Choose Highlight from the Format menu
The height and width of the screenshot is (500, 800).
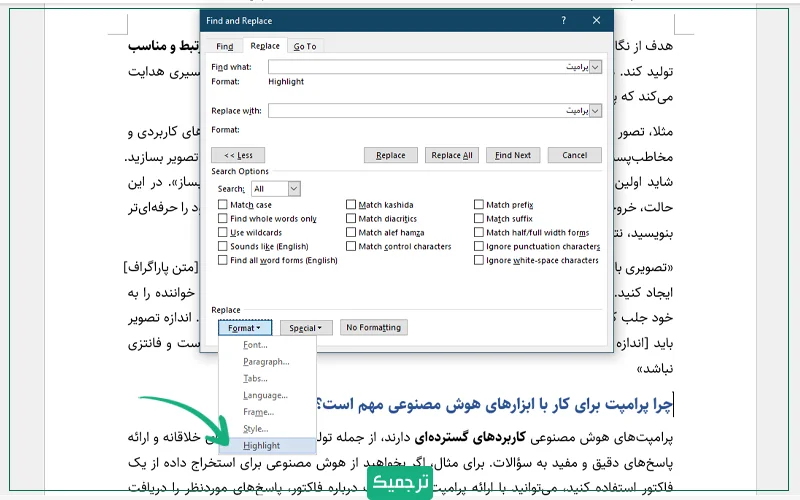pyautogui.click(x=261, y=445)
